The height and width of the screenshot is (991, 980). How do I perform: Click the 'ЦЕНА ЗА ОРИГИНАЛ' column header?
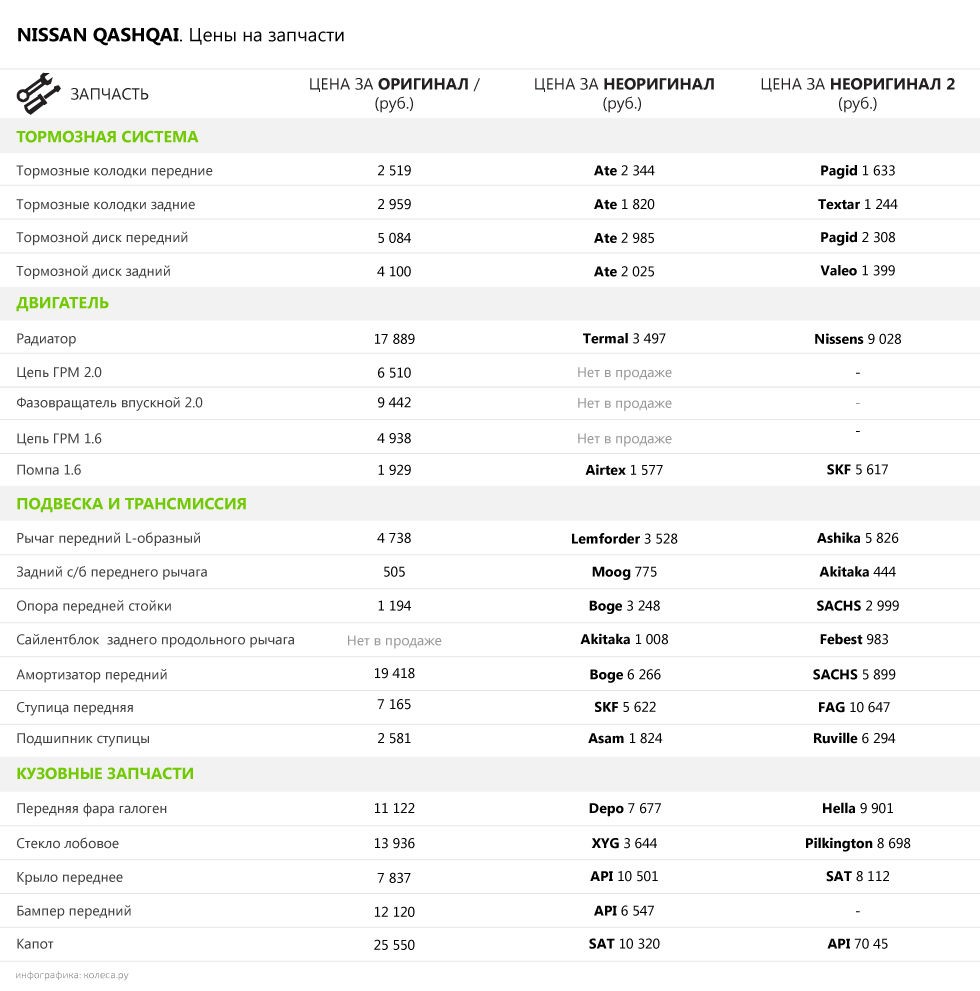pos(394,93)
